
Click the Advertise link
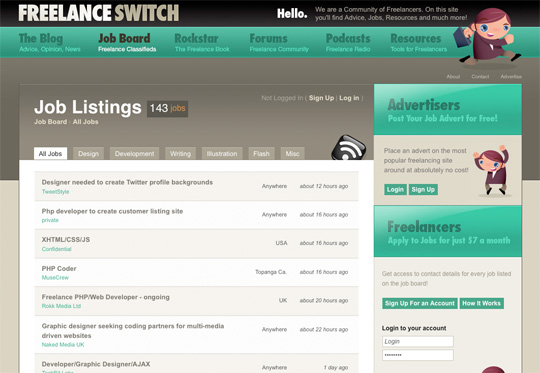pyautogui.click(x=511, y=76)
